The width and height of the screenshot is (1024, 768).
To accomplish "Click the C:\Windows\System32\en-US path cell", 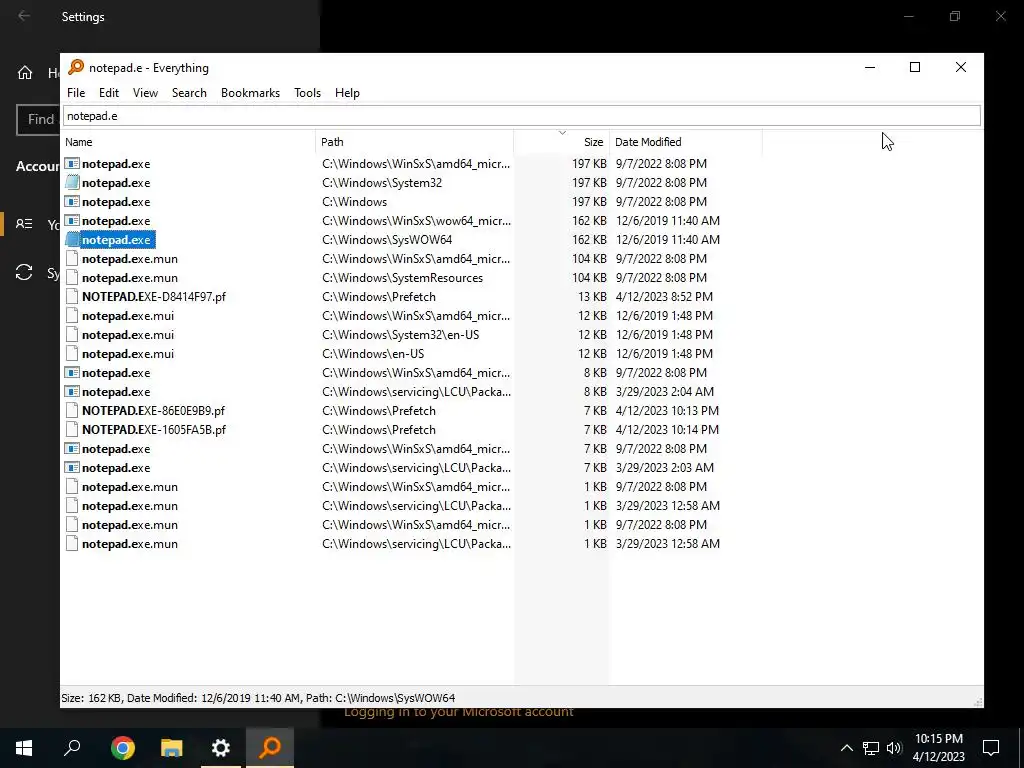I will [x=400, y=334].
